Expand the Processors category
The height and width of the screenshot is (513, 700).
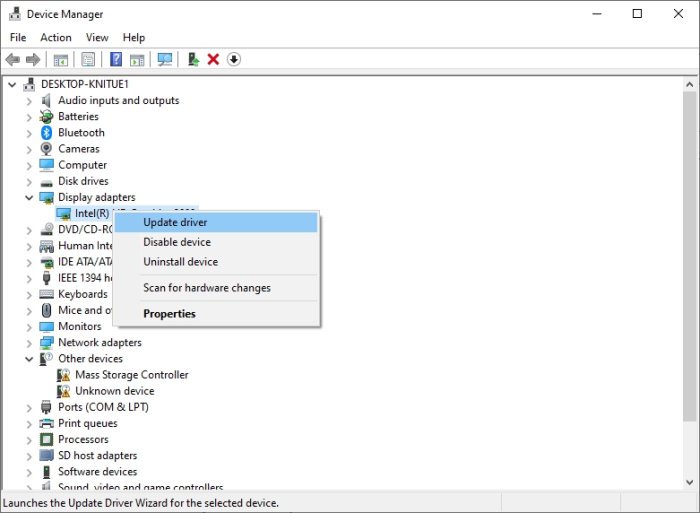(29, 440)
